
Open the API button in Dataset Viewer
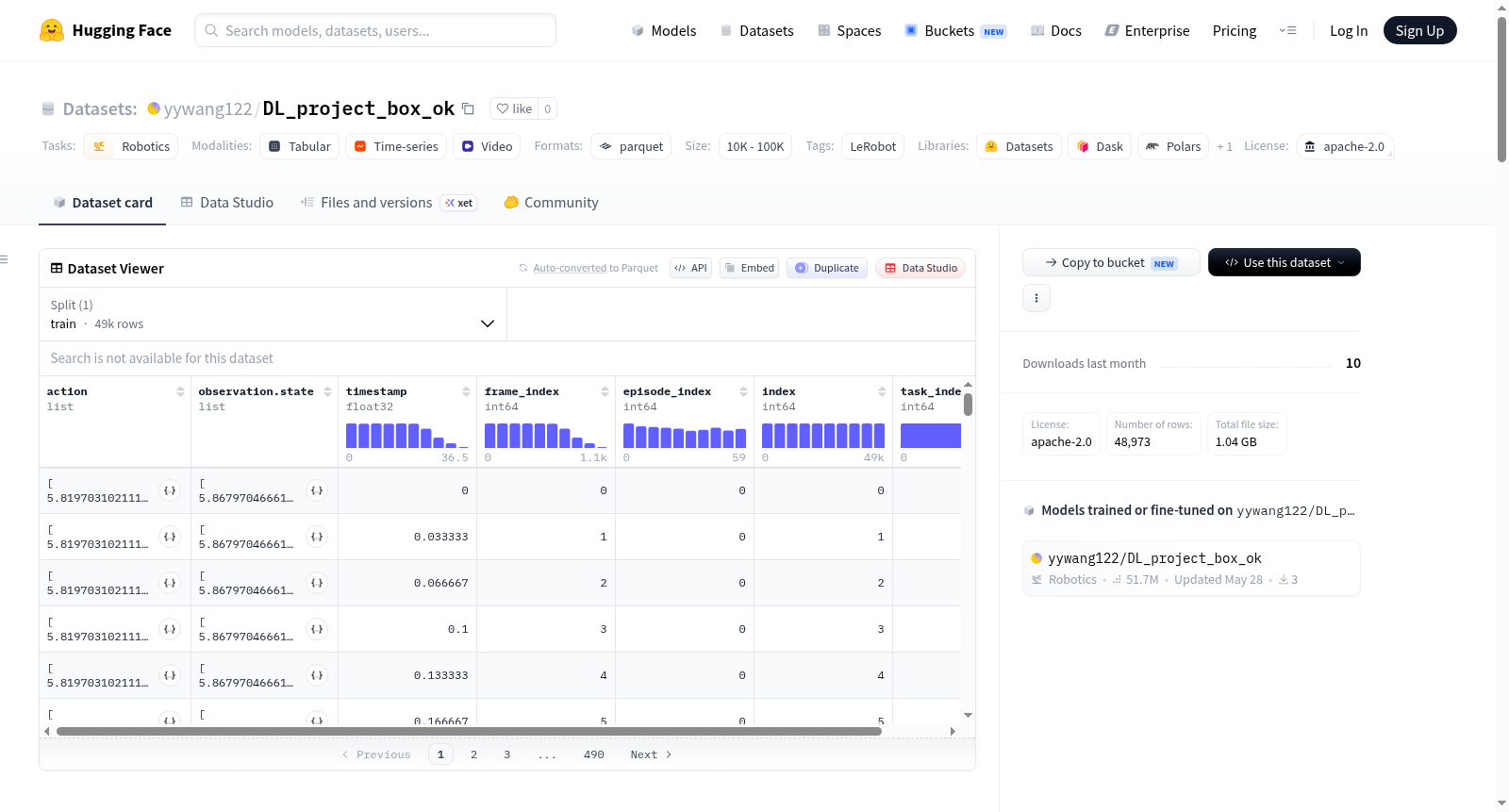pos(691,268)
